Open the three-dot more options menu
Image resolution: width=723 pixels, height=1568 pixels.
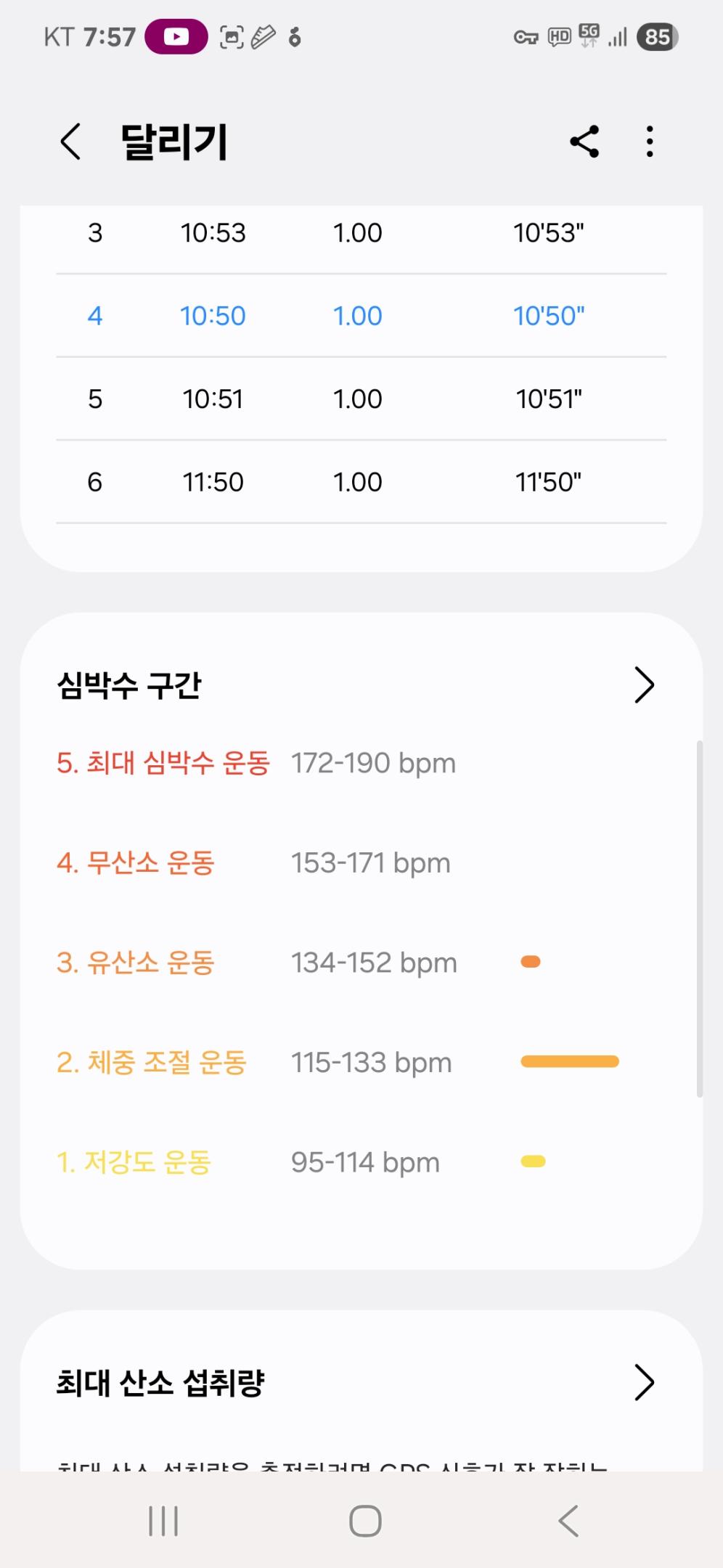[x=650, y=142]
